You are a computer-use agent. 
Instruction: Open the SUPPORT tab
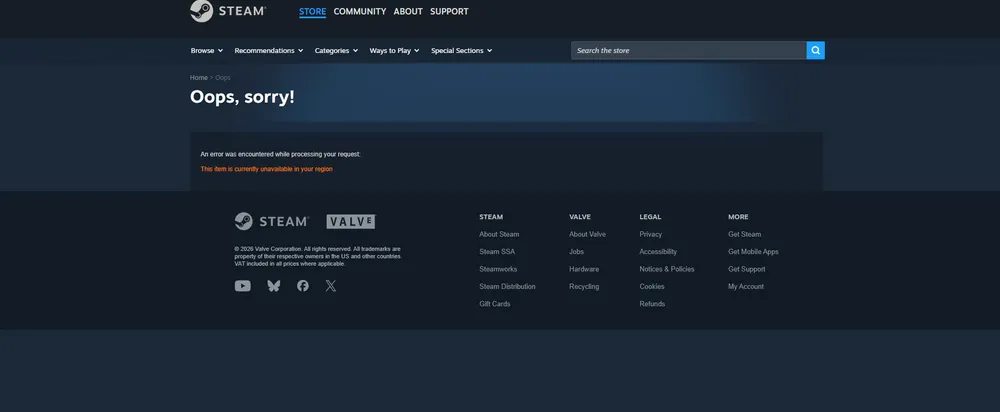[x=449, y=11]
